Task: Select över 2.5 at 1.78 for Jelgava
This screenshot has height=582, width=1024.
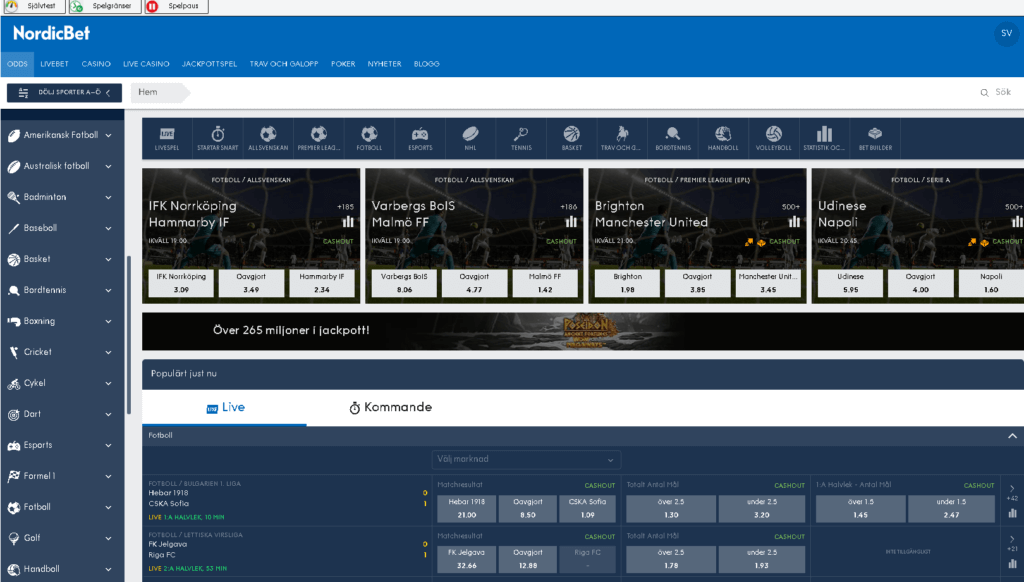Action: click(671, 559)
